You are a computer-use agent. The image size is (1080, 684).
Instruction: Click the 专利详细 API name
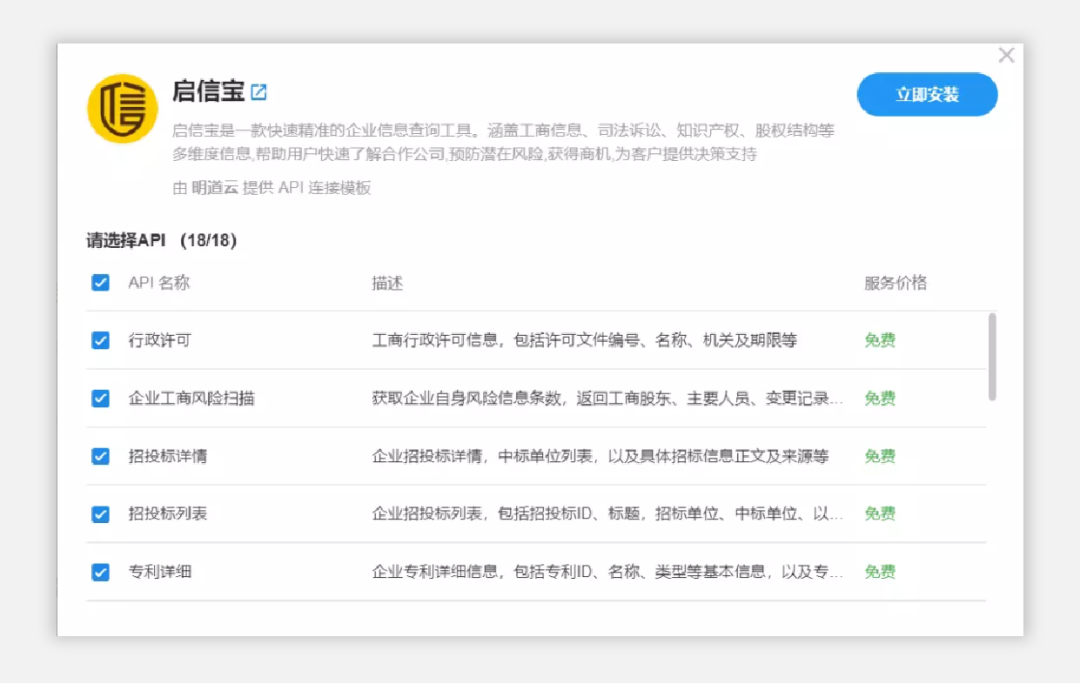click(x=159, y=572)
